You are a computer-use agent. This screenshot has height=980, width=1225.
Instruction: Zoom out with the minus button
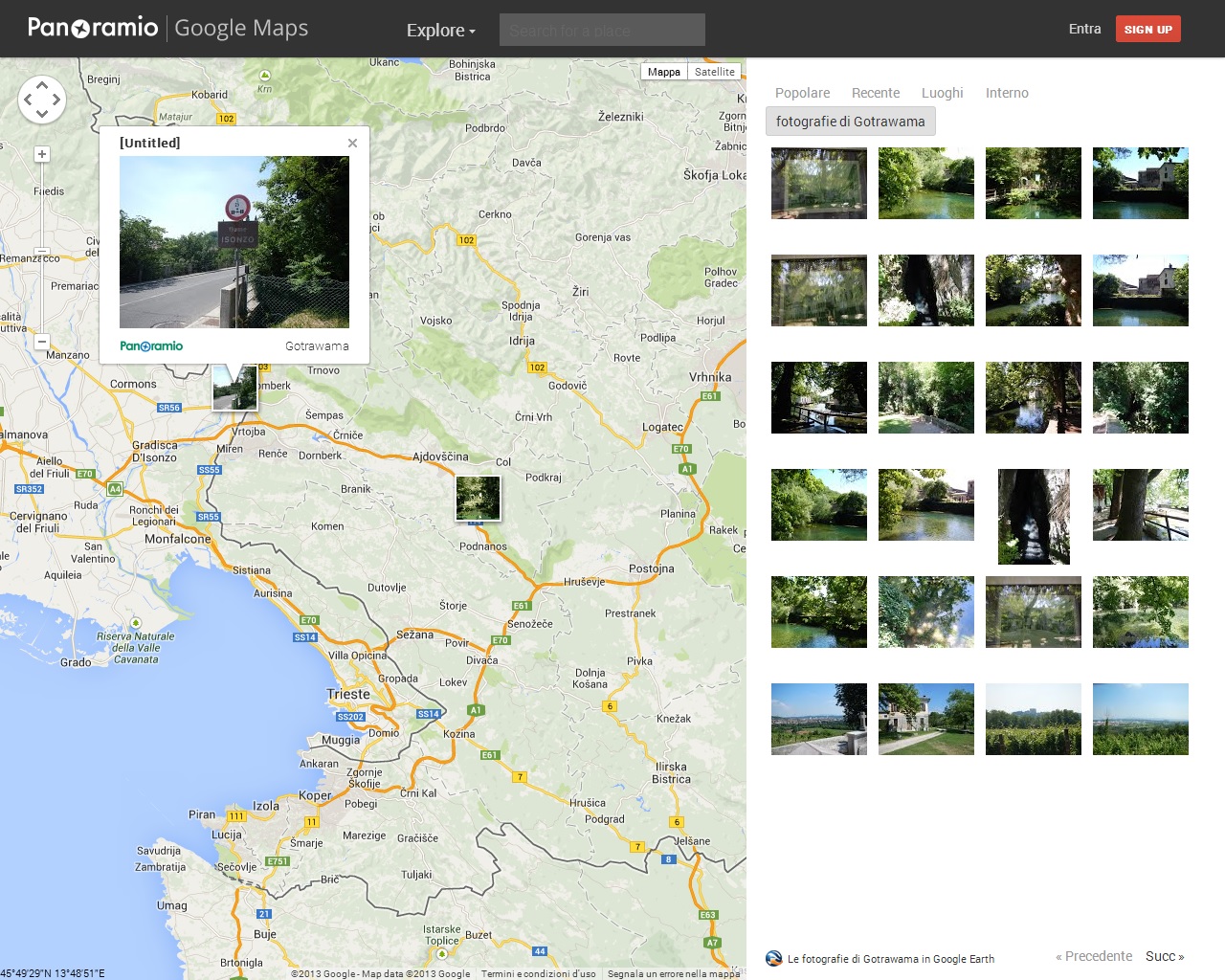pos(41,341)
